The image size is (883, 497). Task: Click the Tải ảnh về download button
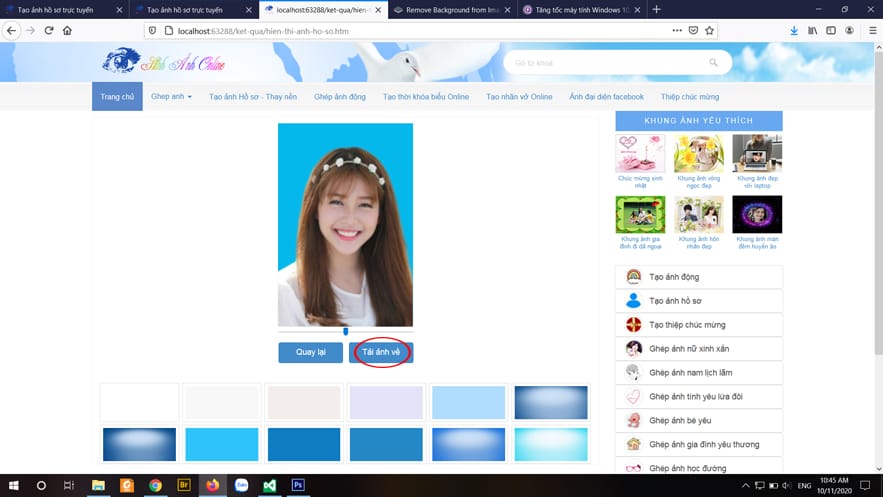[381, 352]
